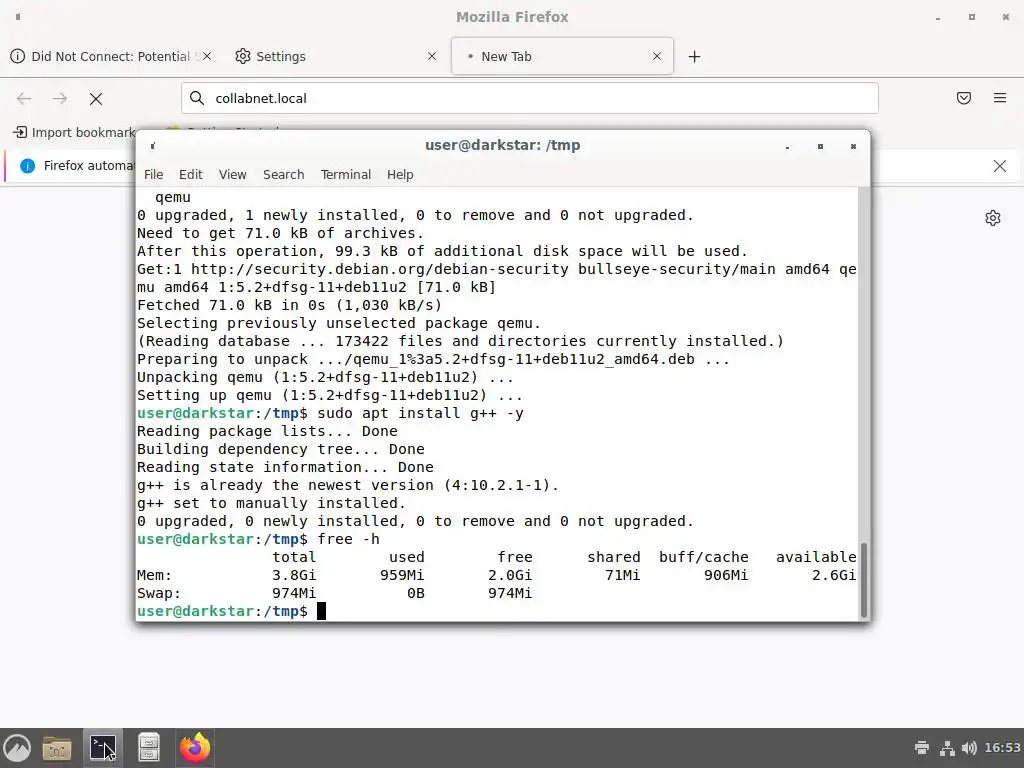Dismiss the Firefox notification bar
Image resolution: width=1024 pixels, height=768 pixels.
[x=1000, y=166]
